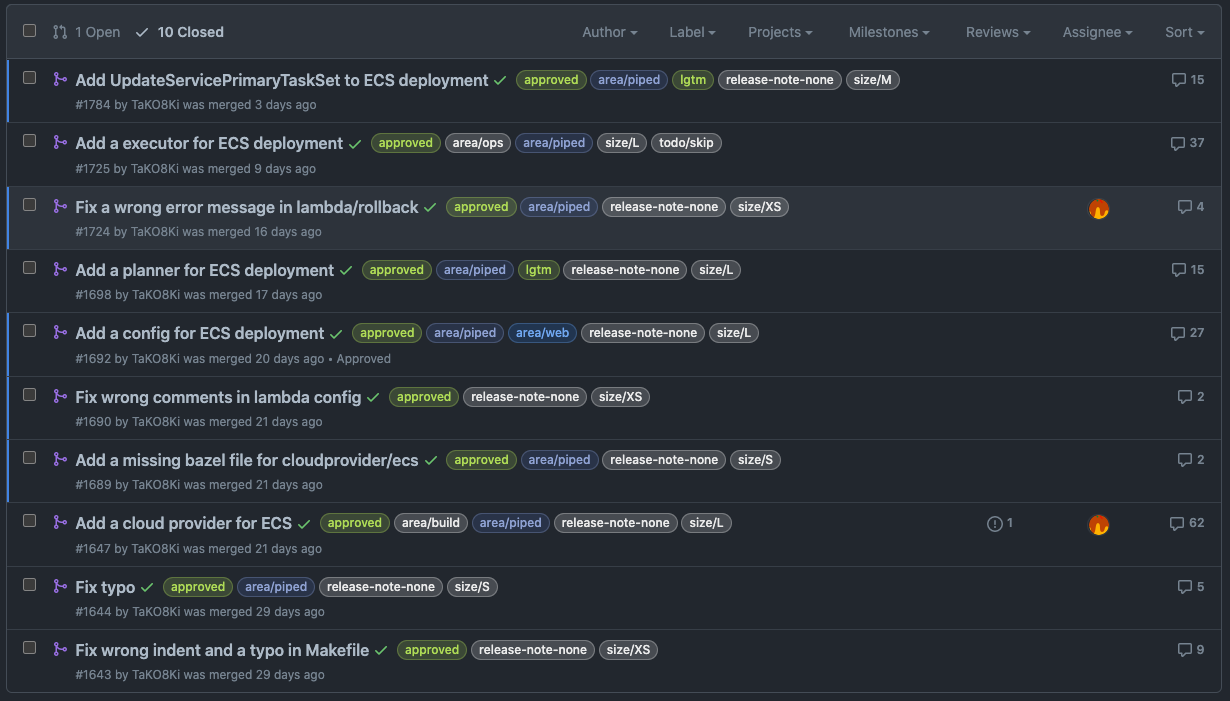Click assignee avatar on lambda/rollback PR row
Image resolution: width=1230 pixels, height=701 pixels.
pos(1099,209)
